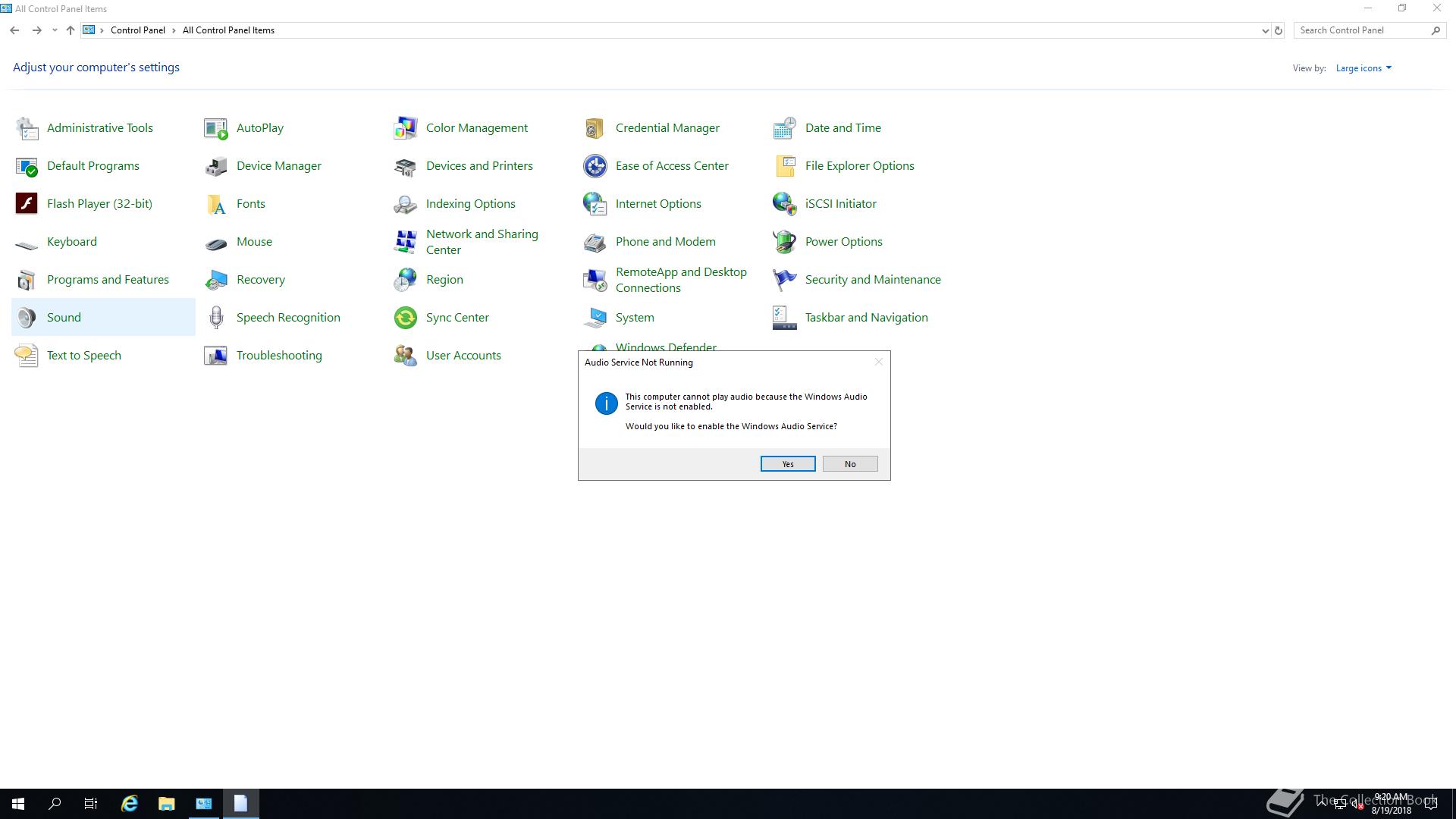Open the AutoPlay icon
This screenshot has height=819, width=1456.
(216, 128)
